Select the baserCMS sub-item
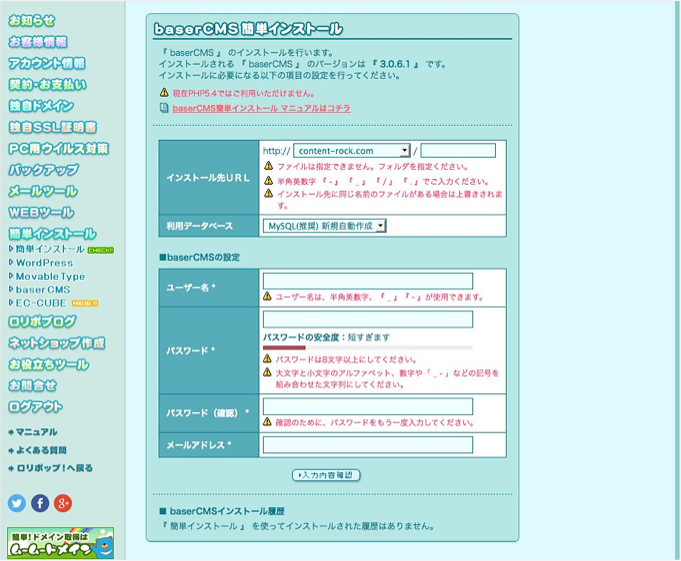This screenshot has height=561, width=681. (x=43, y=290)
